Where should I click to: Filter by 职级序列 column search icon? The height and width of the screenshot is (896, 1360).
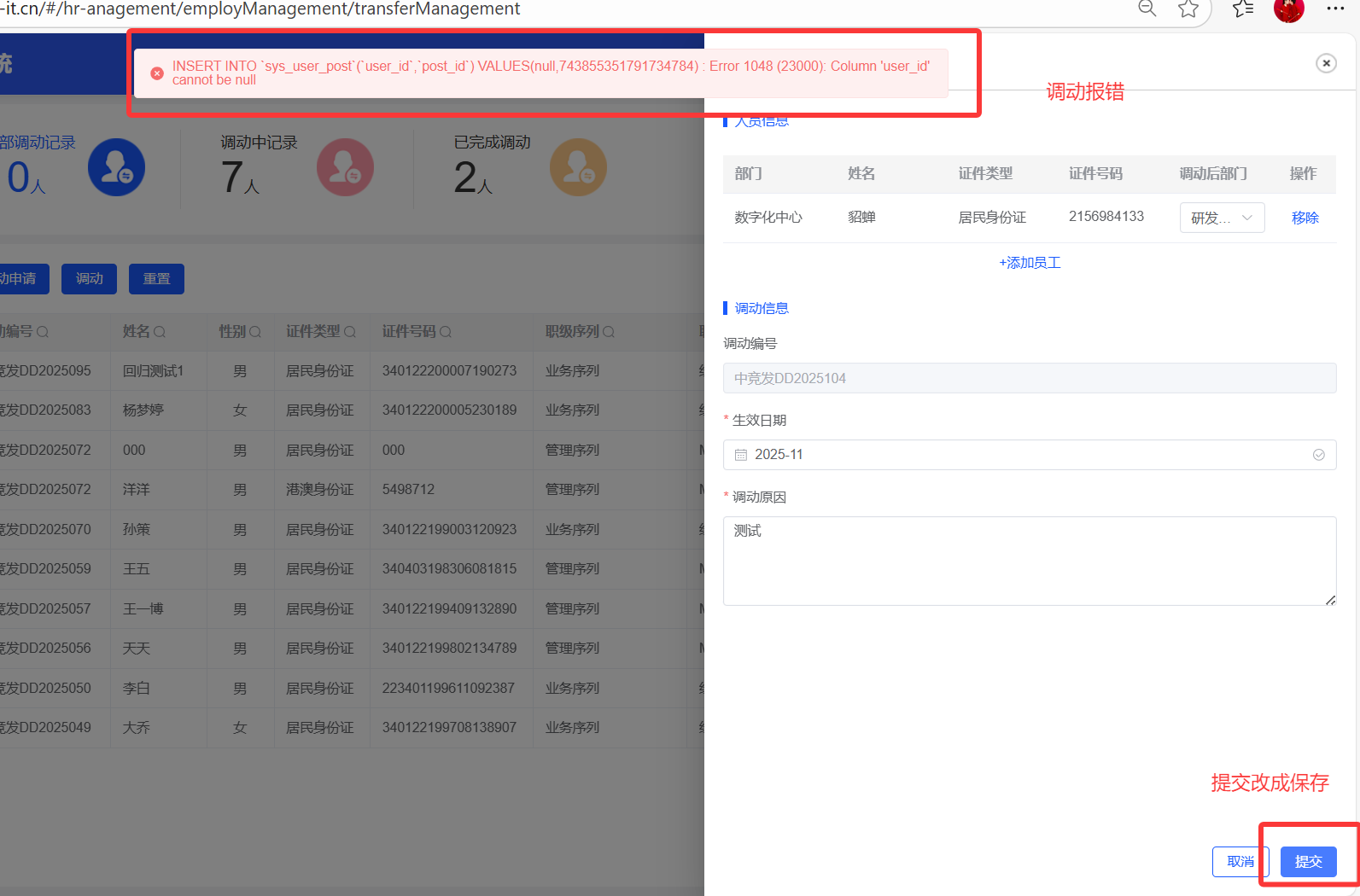tap(609, 332)
